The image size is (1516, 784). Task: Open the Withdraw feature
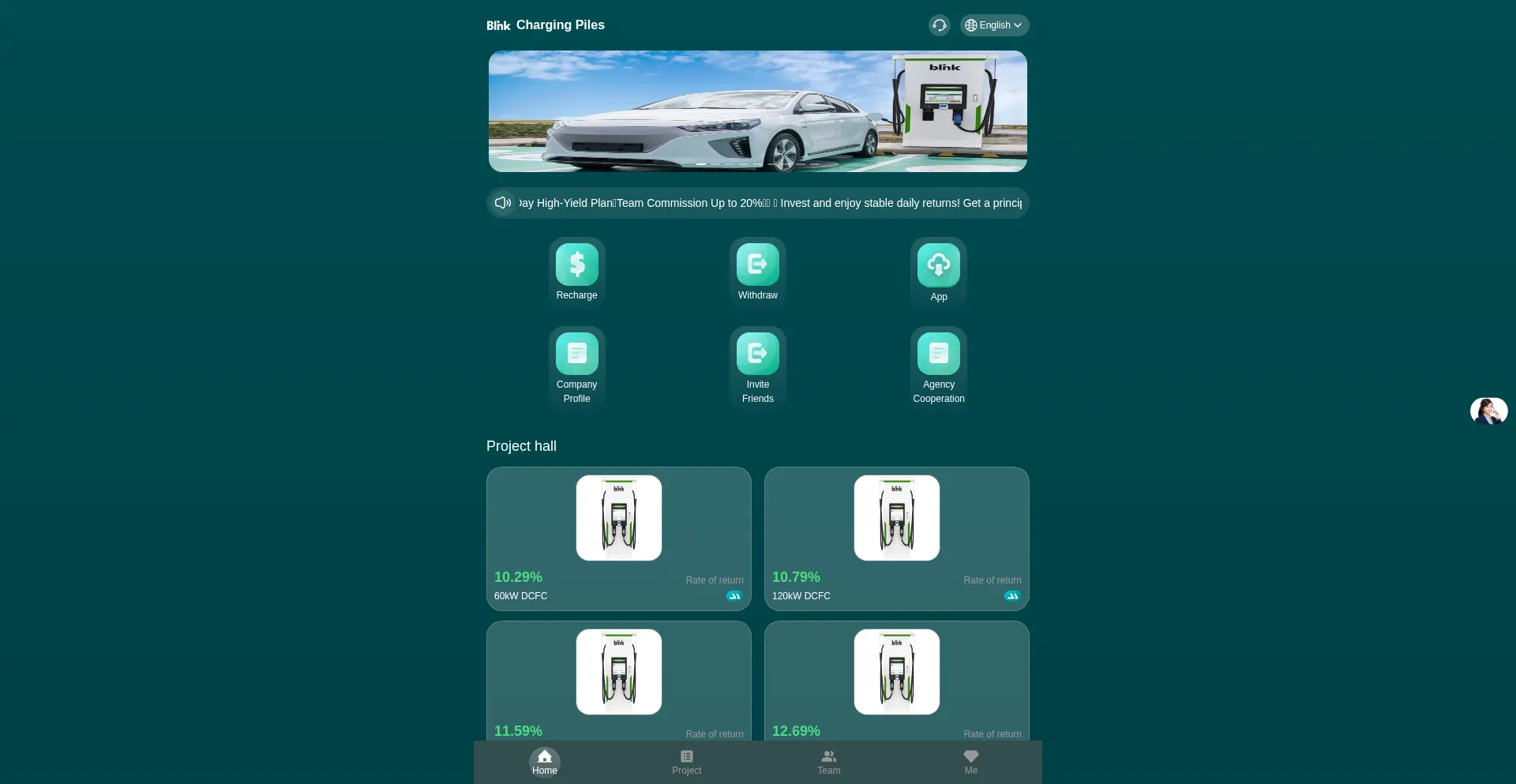coord(757,271)
